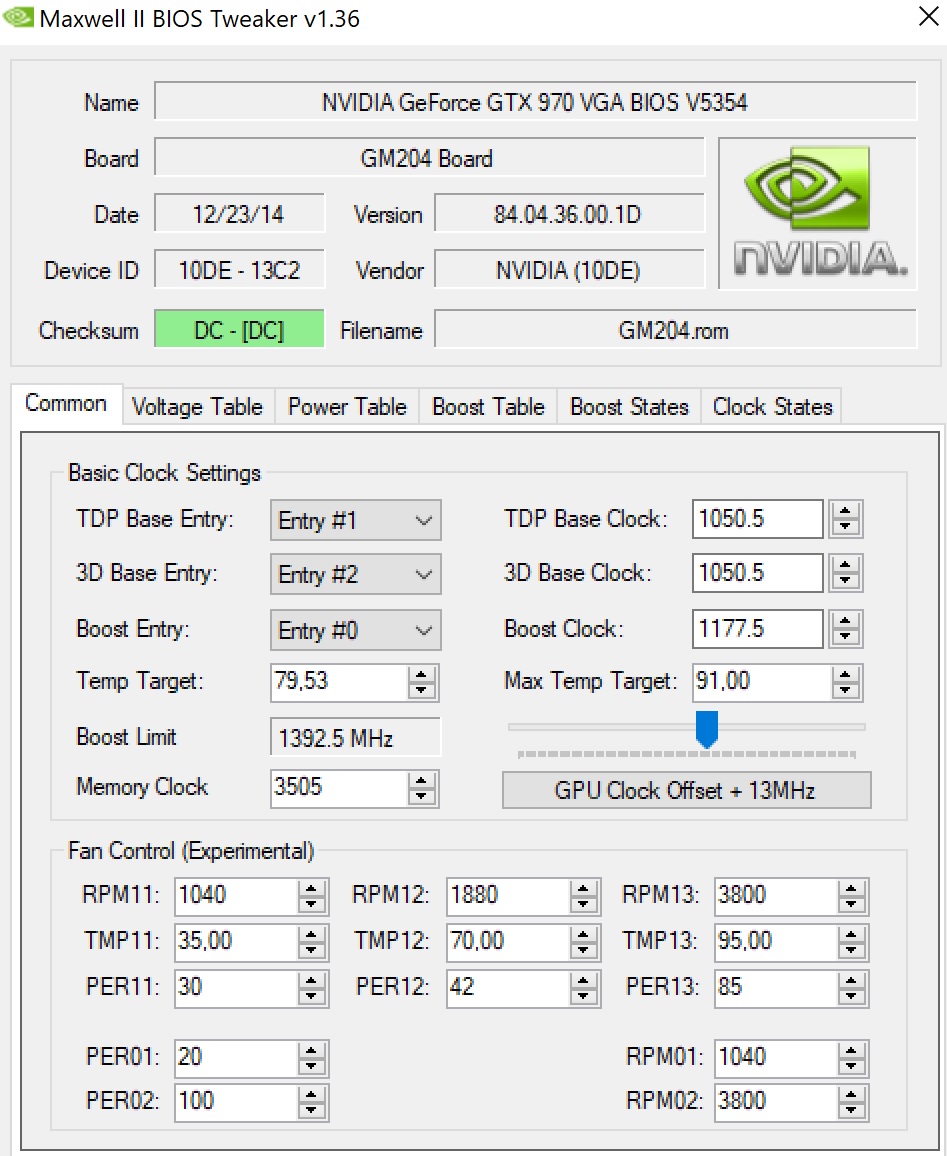Click the Board field GM204 Board
The width and height of the screenshot is (947, 1156).
coord(429,157)
